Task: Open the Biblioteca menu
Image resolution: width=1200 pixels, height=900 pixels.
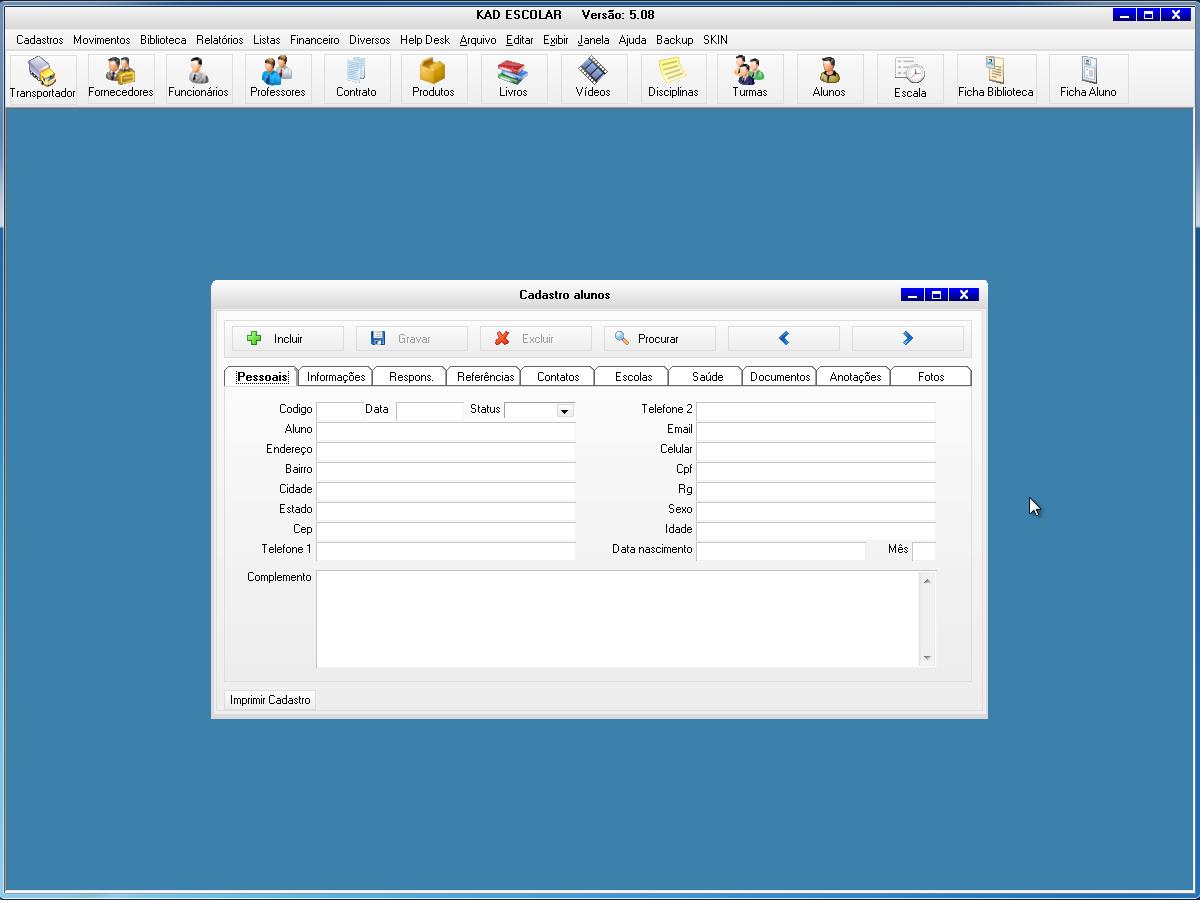Action: click(163, 40)
